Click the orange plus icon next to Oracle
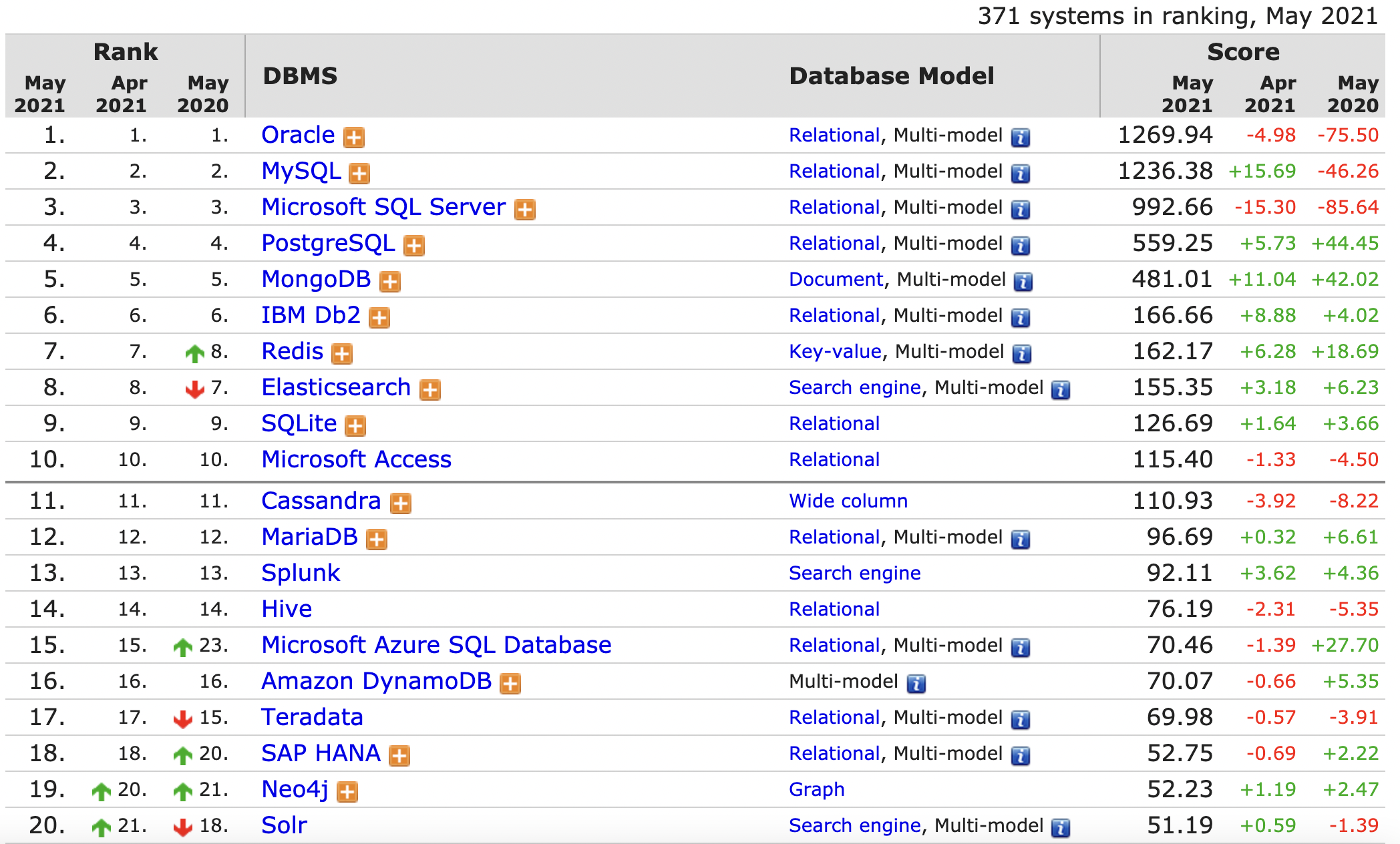 [353, 138]
